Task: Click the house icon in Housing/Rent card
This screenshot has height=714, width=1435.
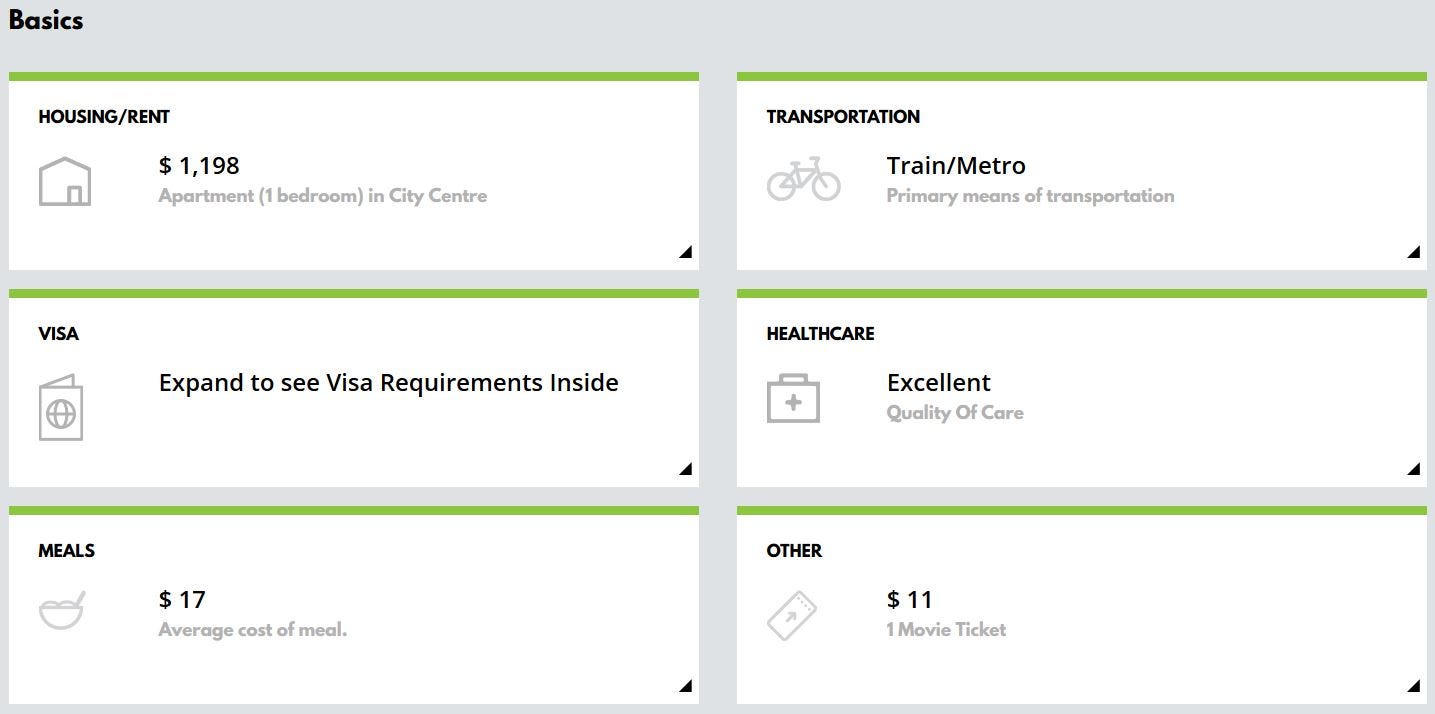Action: click(65, 182)
